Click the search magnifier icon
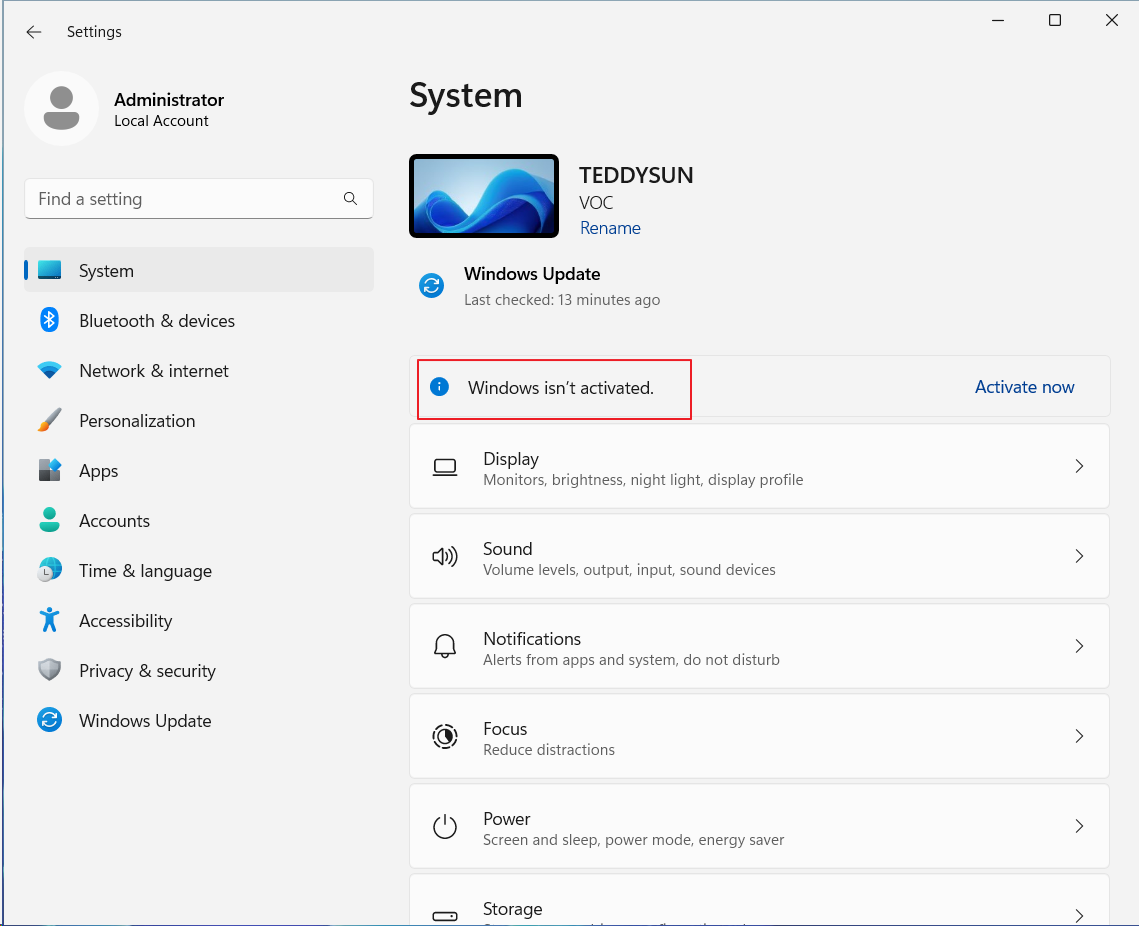1139x926 pixels. tap(350, 198)
